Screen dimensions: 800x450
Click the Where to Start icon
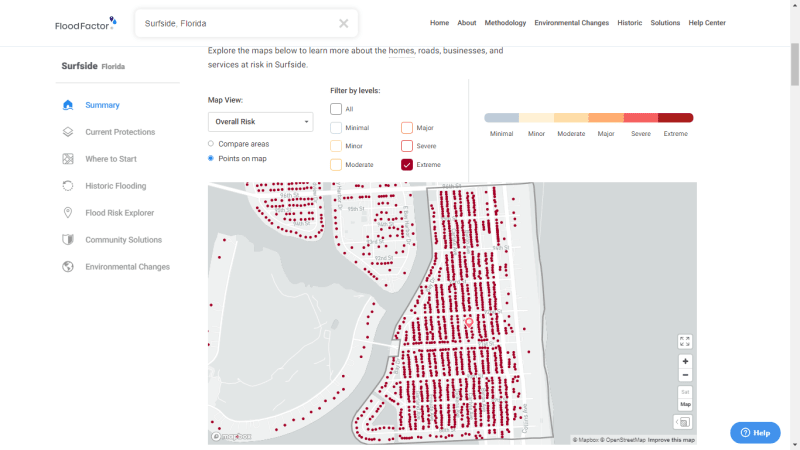pyautogui.click(x=68, y=159)
